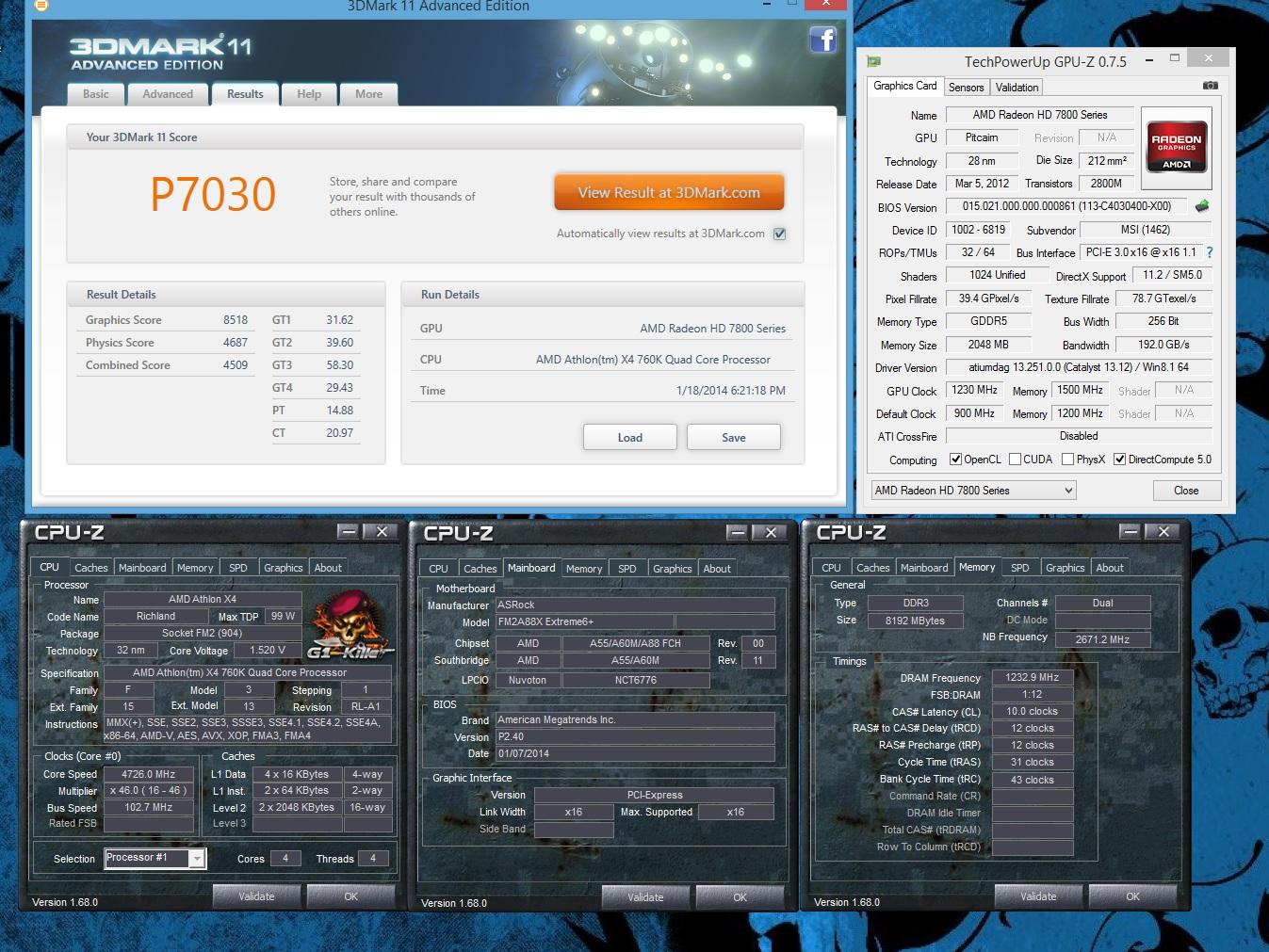
Task: Open CPU tab in the CPU-Z Memory window
Action: pos(831,568)
